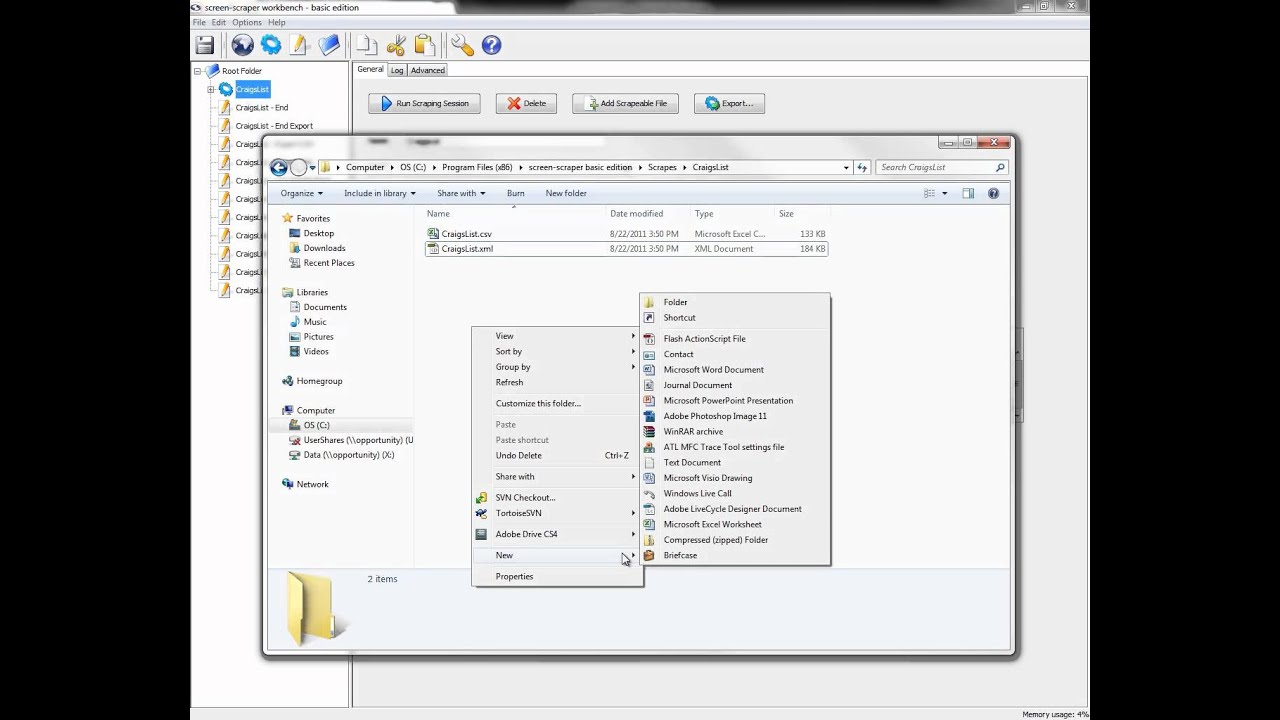Click the globe icon in workbench toolbar
This screenshot has width=1280, height=720.
coord(242,45)
